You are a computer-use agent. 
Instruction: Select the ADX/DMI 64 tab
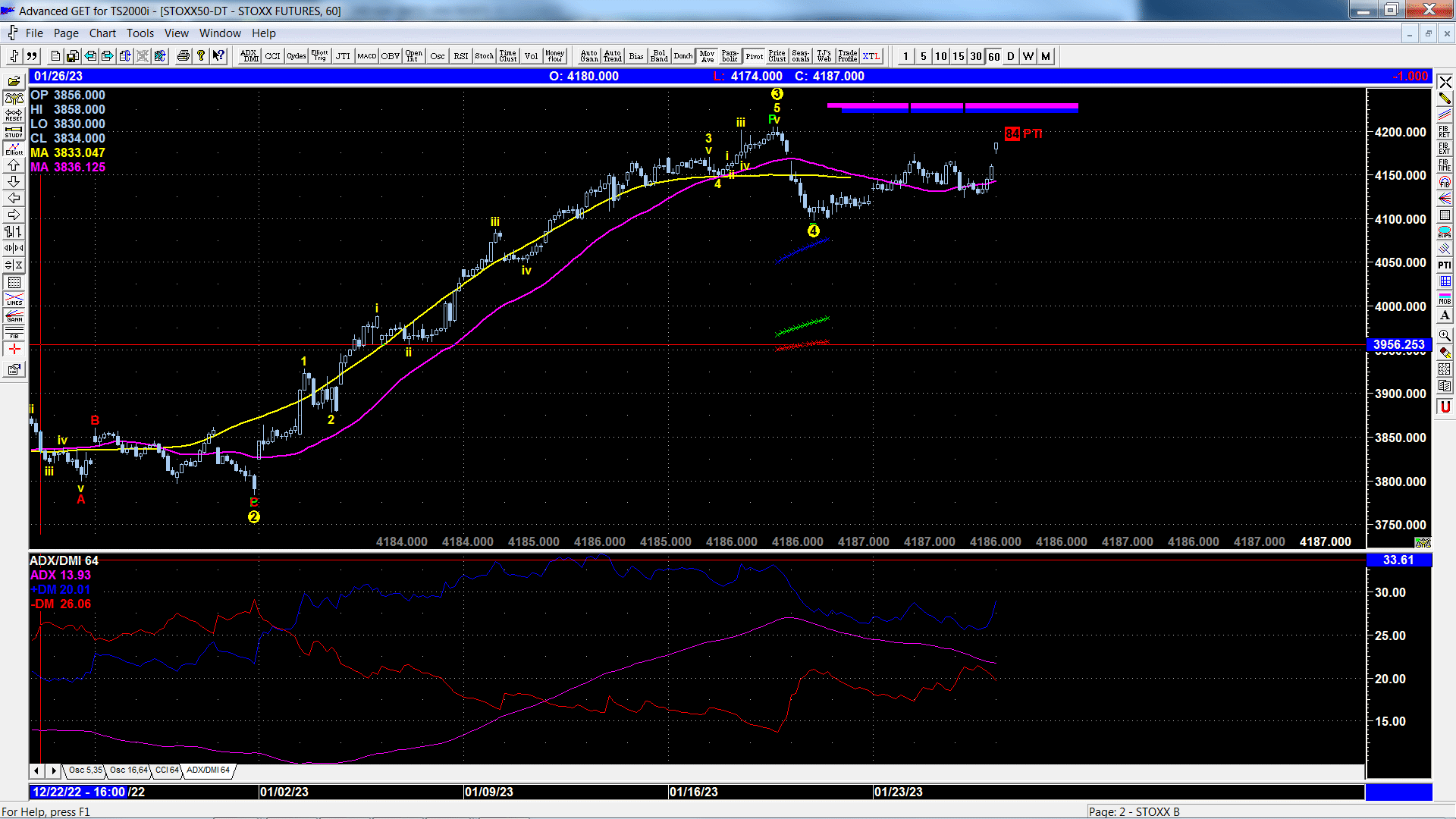pos(209,770)
